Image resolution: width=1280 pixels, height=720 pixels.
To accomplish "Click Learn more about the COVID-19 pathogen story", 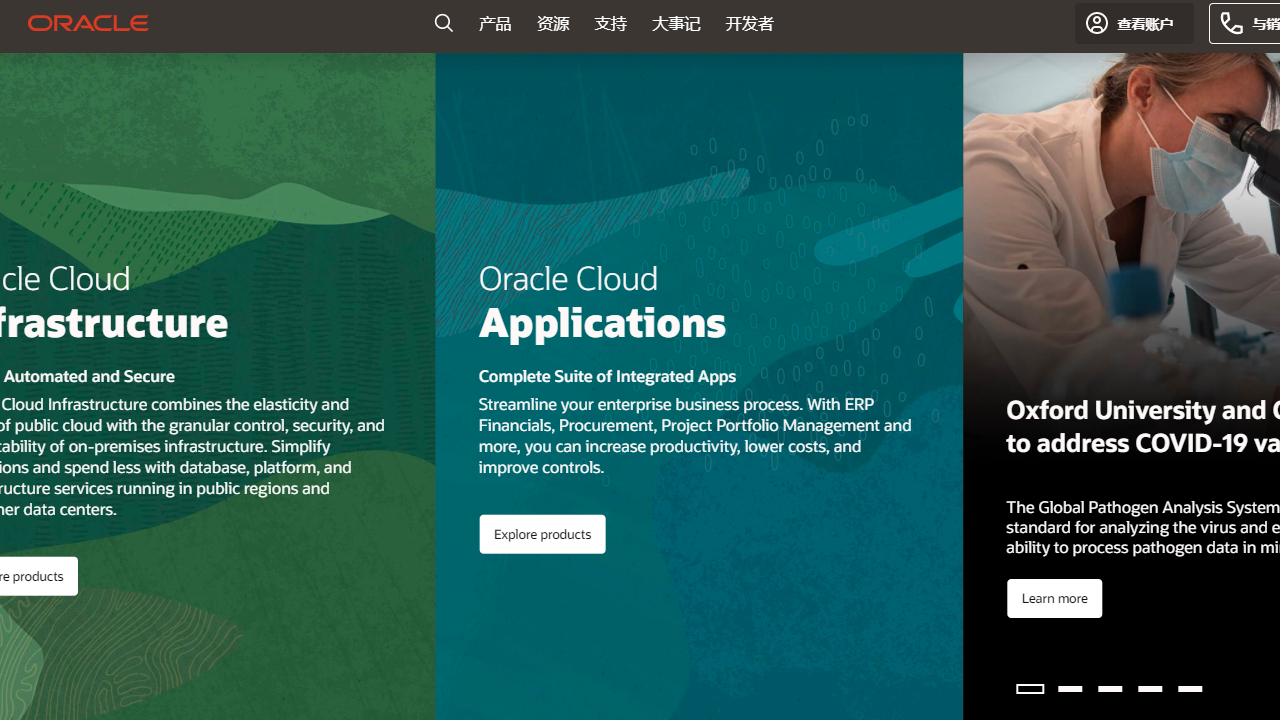I will click(x=1054, y=597).
